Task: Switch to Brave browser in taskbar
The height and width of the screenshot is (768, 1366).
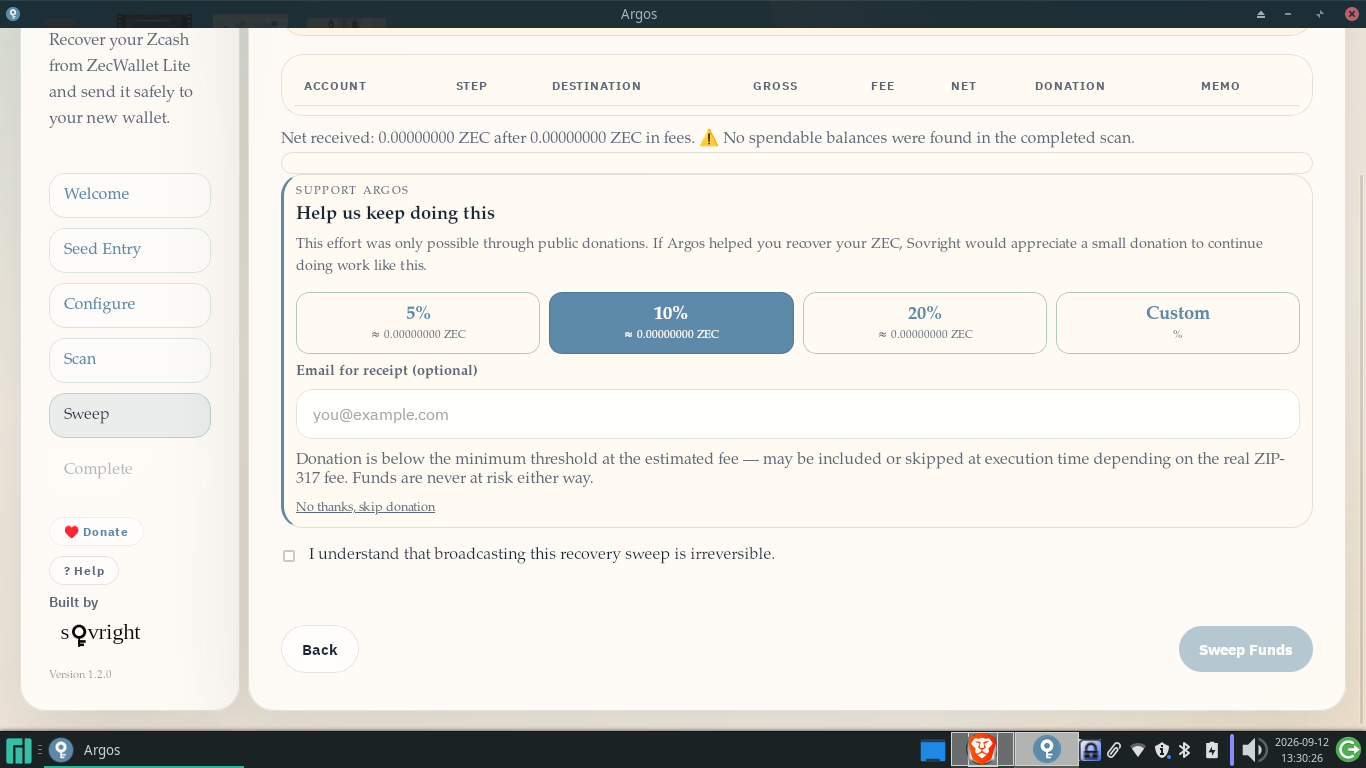Action: pyautogui.click(x=982, y=749)
